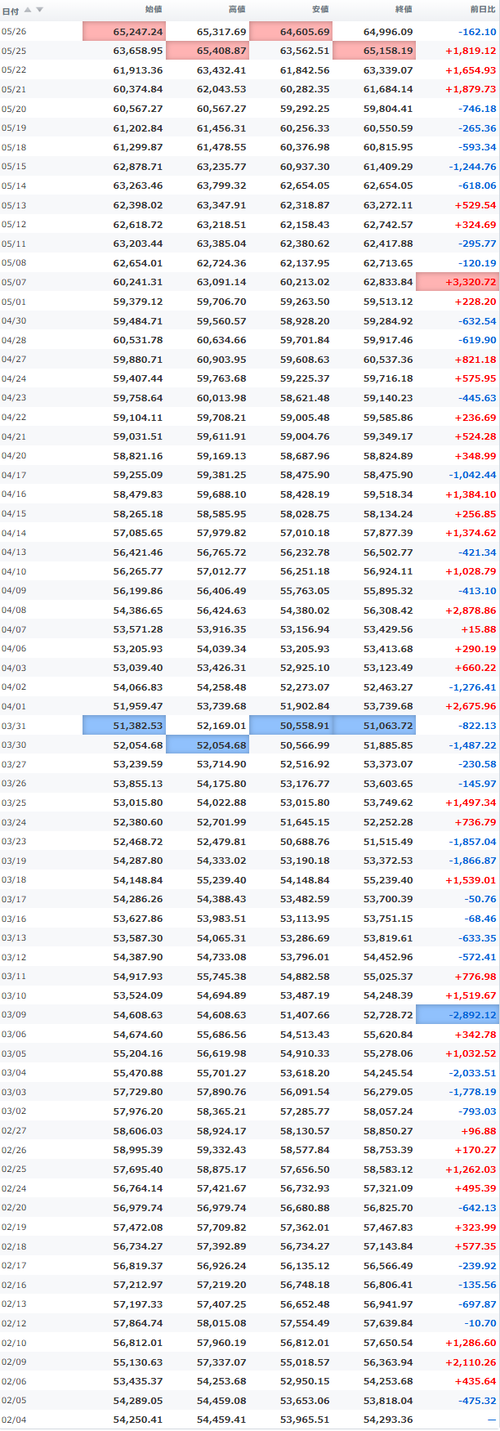Click the 安値 column header
500x1431 pixels.
(x=320, y=9)
